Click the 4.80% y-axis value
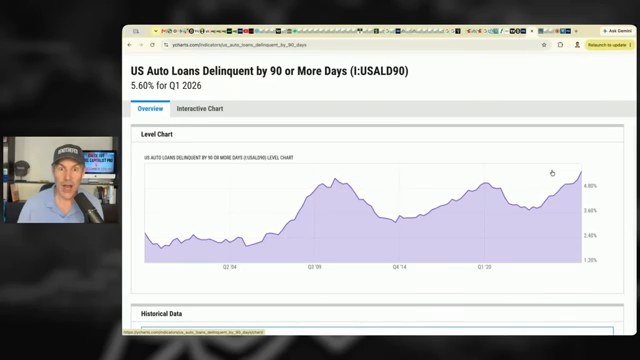 click(590, 186)
